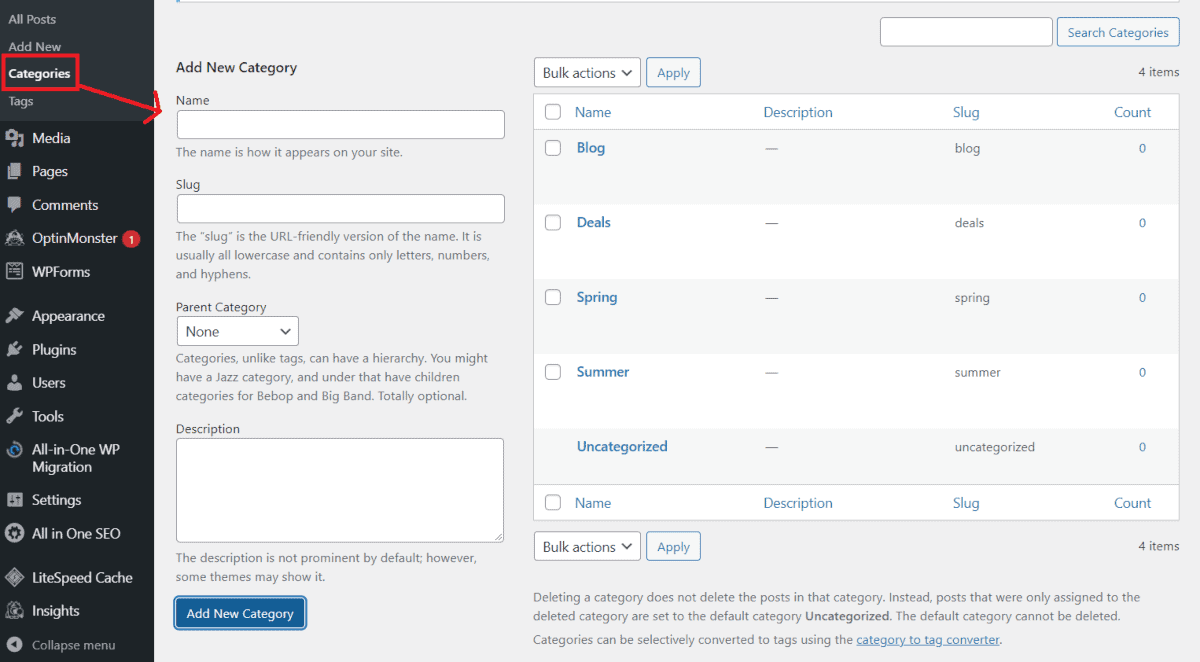The image size is (1200, 662).
Task: Click the LiteSpeed Cache diamond icon
Action: (x=14, y=577)
